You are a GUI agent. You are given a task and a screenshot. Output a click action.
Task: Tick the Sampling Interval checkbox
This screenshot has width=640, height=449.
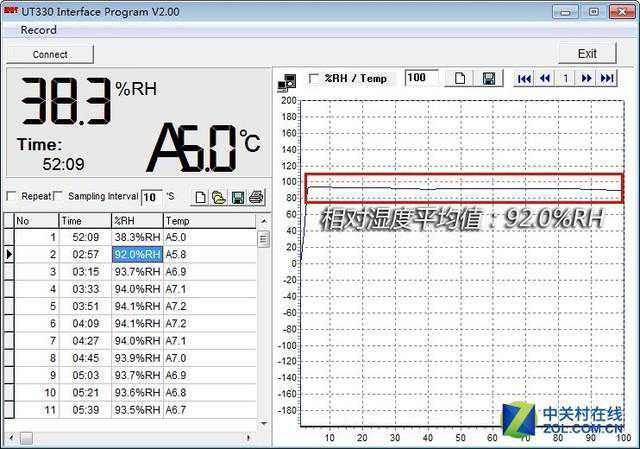click(x=59, y=196)
